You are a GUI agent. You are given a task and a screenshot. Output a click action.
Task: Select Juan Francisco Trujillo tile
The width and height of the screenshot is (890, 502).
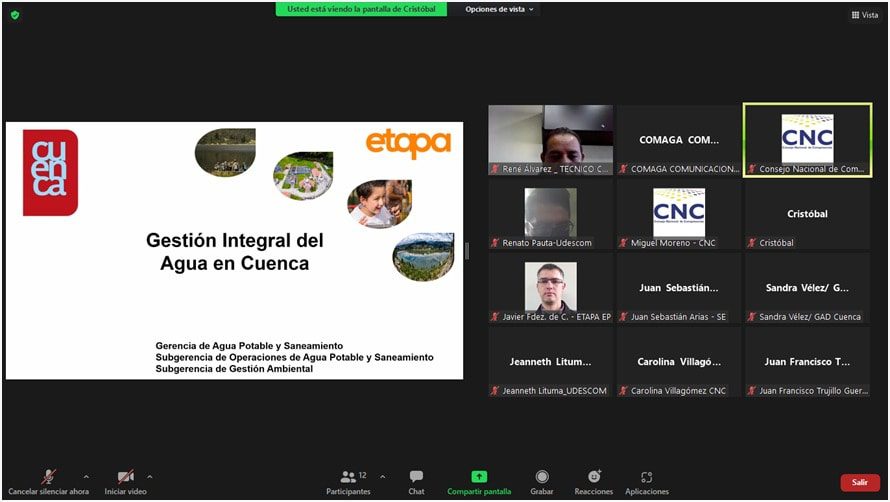[x=808, y=362]
